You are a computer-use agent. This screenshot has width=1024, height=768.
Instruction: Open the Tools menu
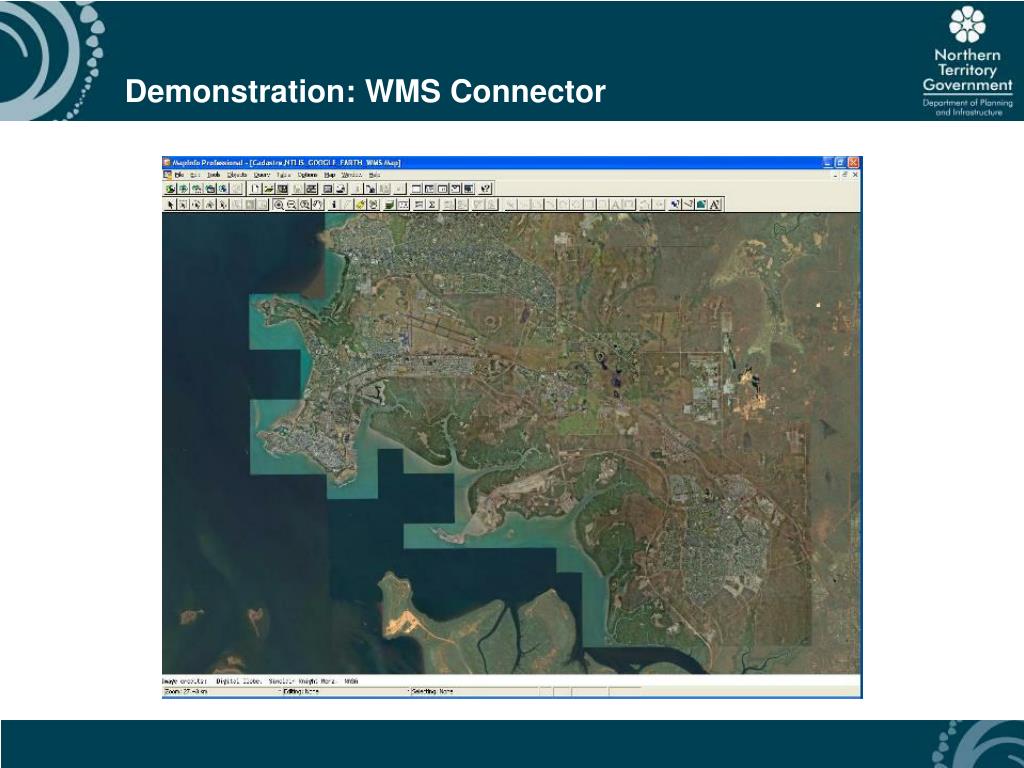tap(214, 175)
